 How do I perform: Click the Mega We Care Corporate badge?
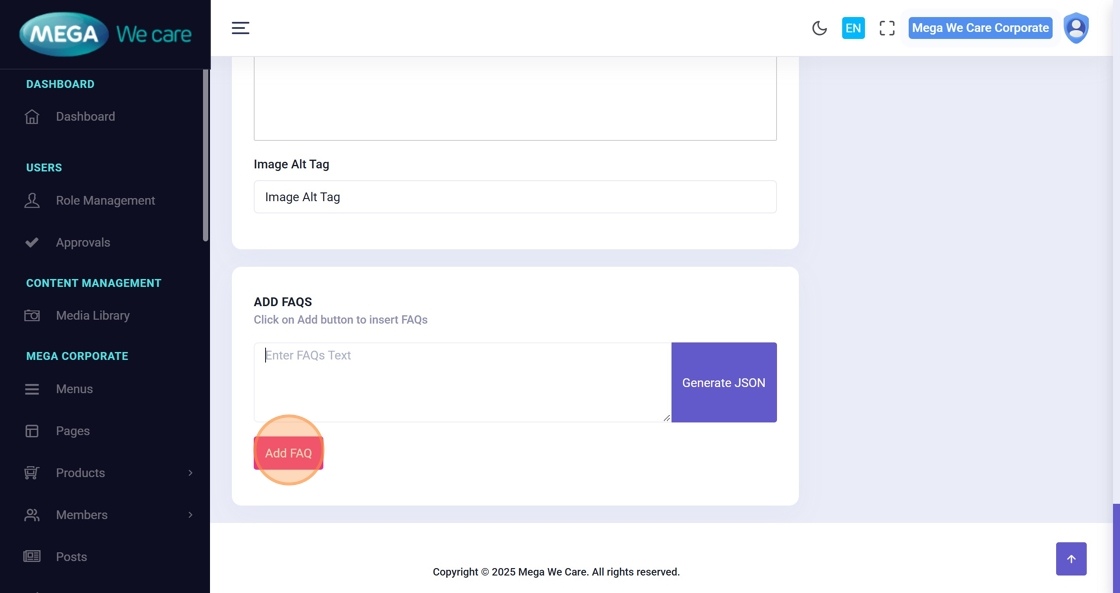(x=979, y=28)
